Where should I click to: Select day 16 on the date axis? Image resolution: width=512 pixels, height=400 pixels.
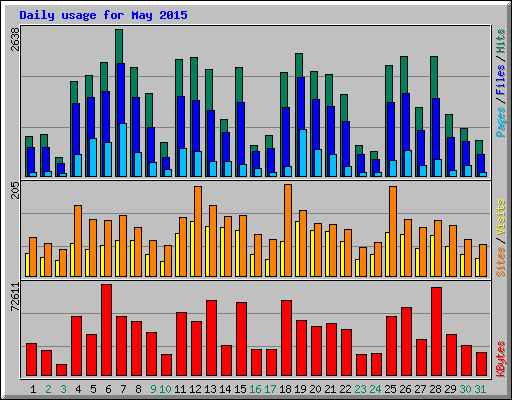click(255, 389)
